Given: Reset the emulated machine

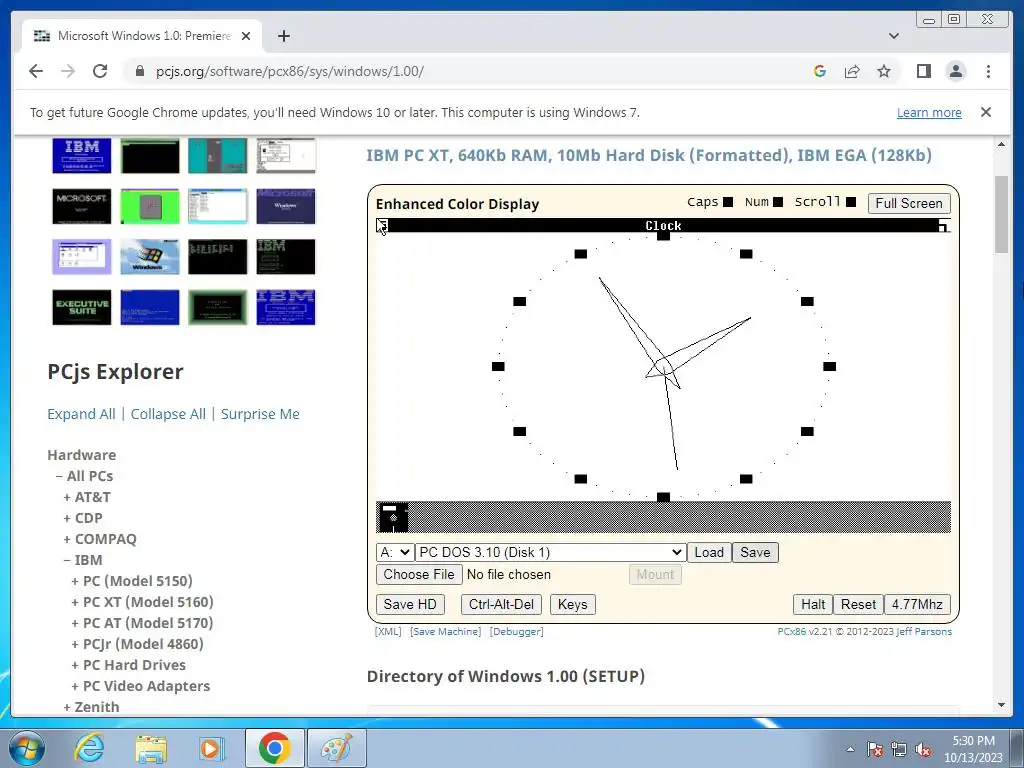Looking at the screenshot, I should point(858,605).
